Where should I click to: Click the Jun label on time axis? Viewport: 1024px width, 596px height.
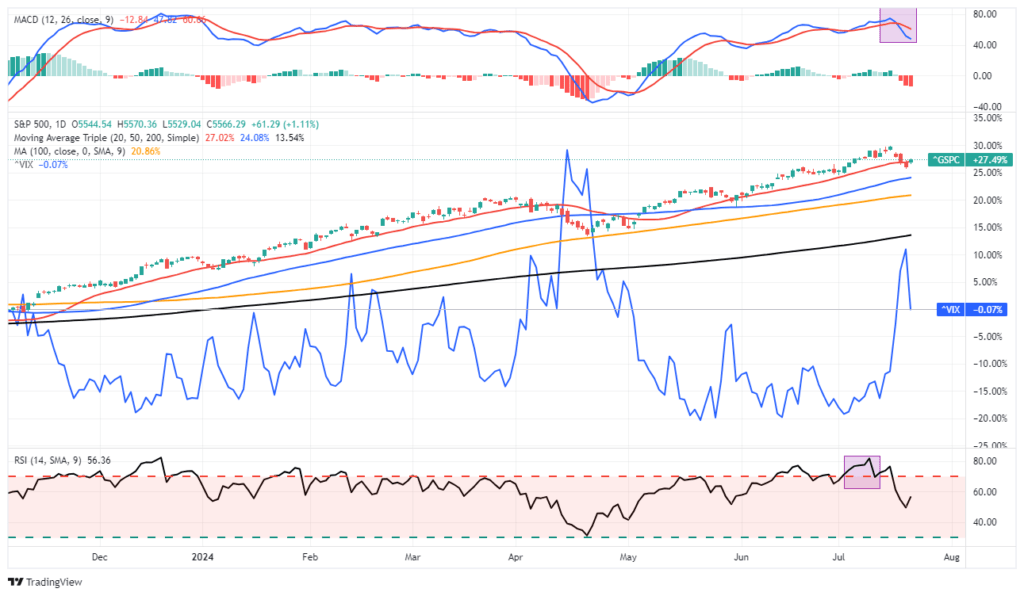coord(741,557)
